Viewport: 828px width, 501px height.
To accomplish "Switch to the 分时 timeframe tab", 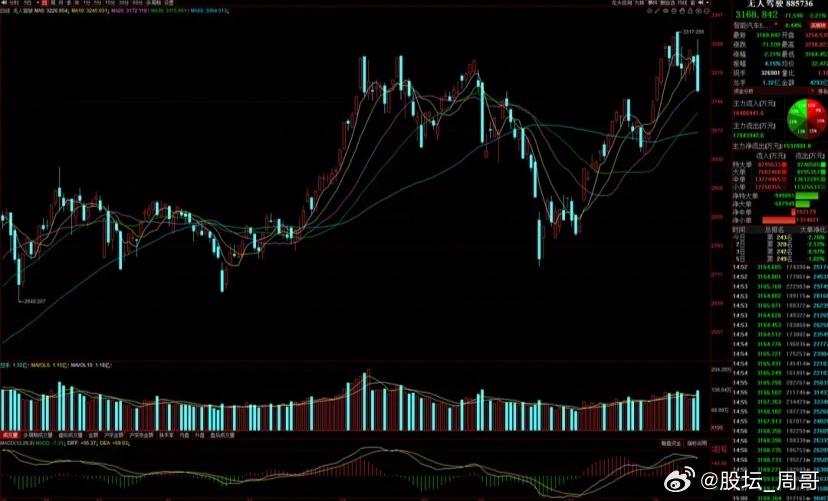I will coord(14,3).
